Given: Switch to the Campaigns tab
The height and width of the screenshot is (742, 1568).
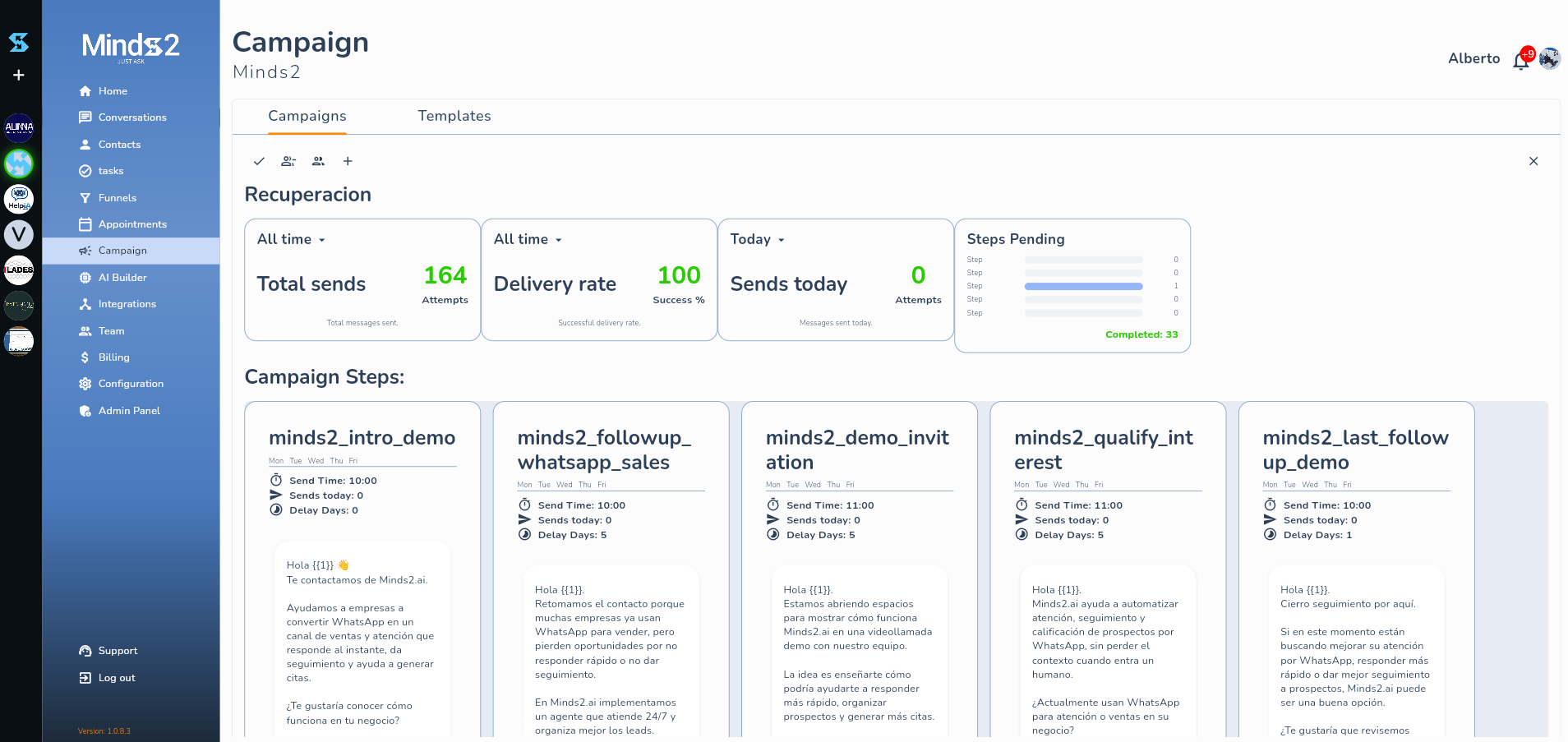Looking at the screenshot, I should (307, 116).
